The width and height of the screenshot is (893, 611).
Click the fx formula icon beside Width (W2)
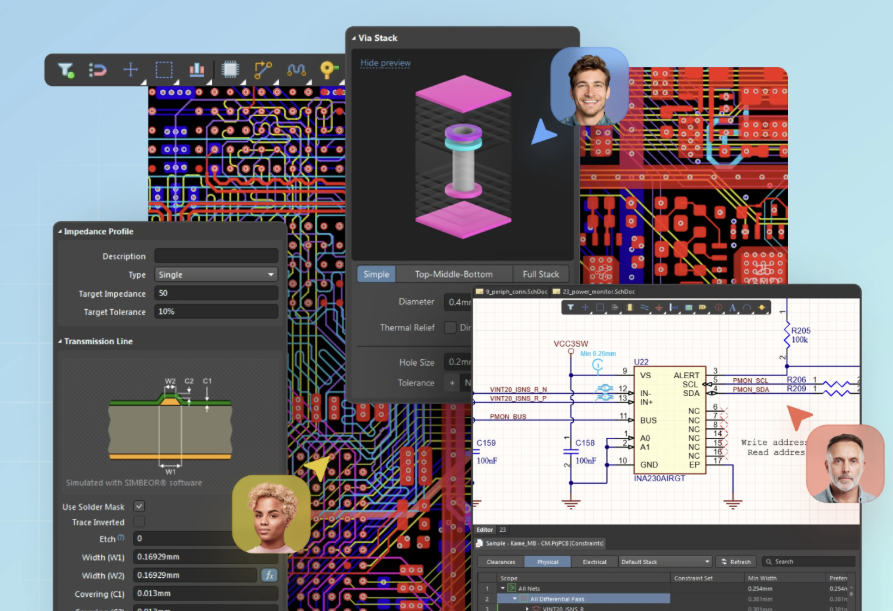(x=270, y=575)
